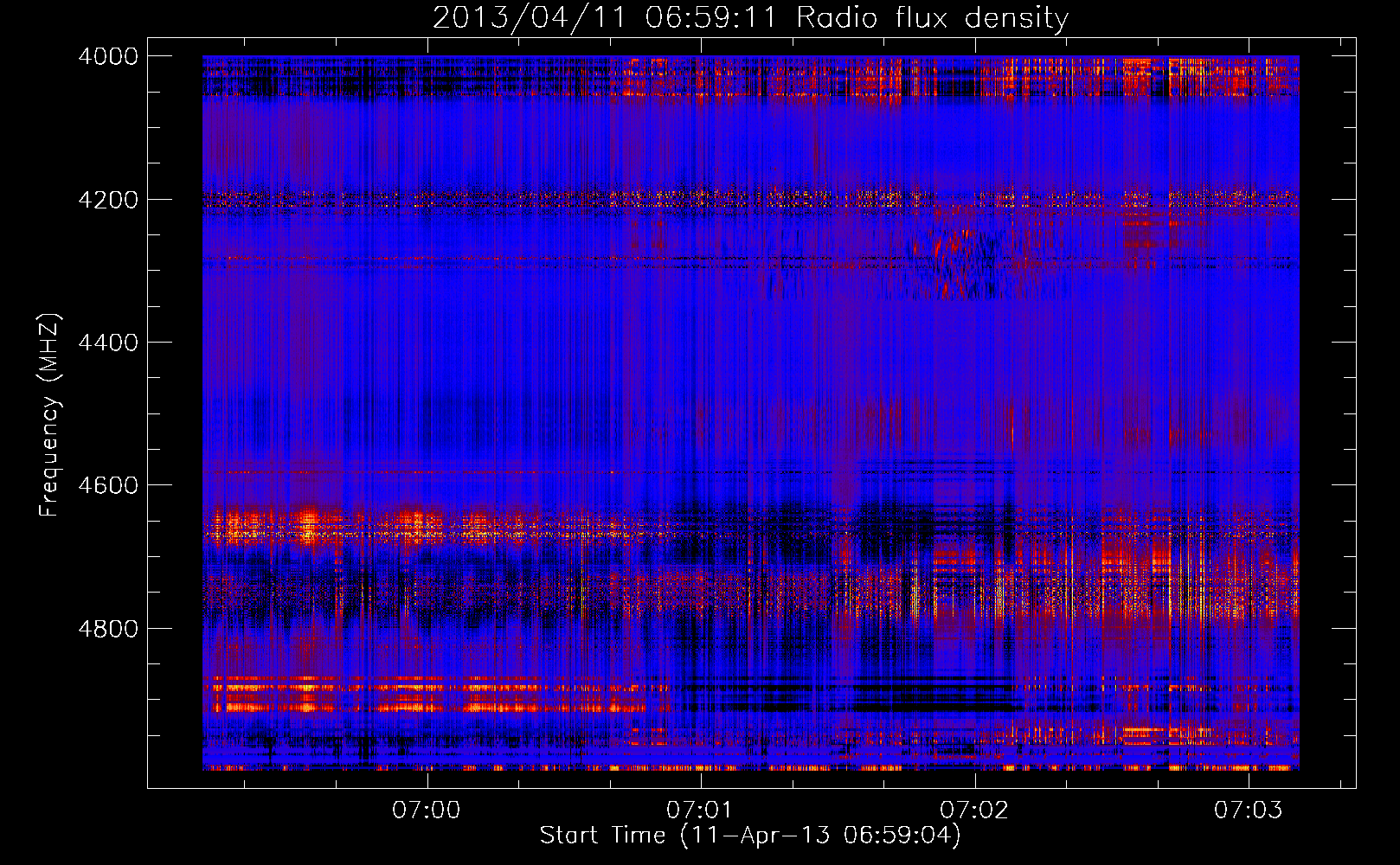The height and width of the screenshot is (865, 1400).
Task: Click the "Start Time (11-Apr-13 06:59:04)" label
Action: click(750, 836)
